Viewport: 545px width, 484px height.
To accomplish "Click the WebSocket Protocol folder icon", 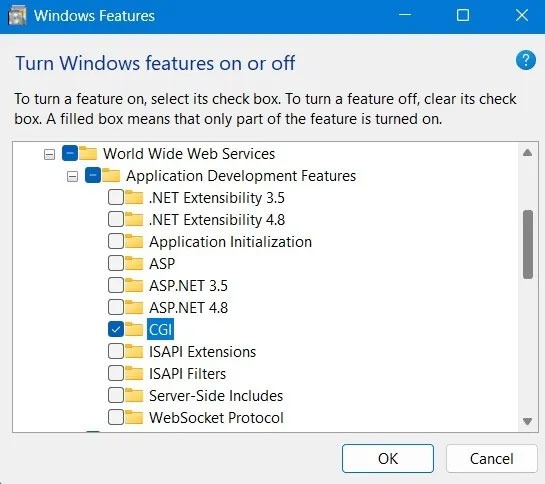I will (134, 417).
